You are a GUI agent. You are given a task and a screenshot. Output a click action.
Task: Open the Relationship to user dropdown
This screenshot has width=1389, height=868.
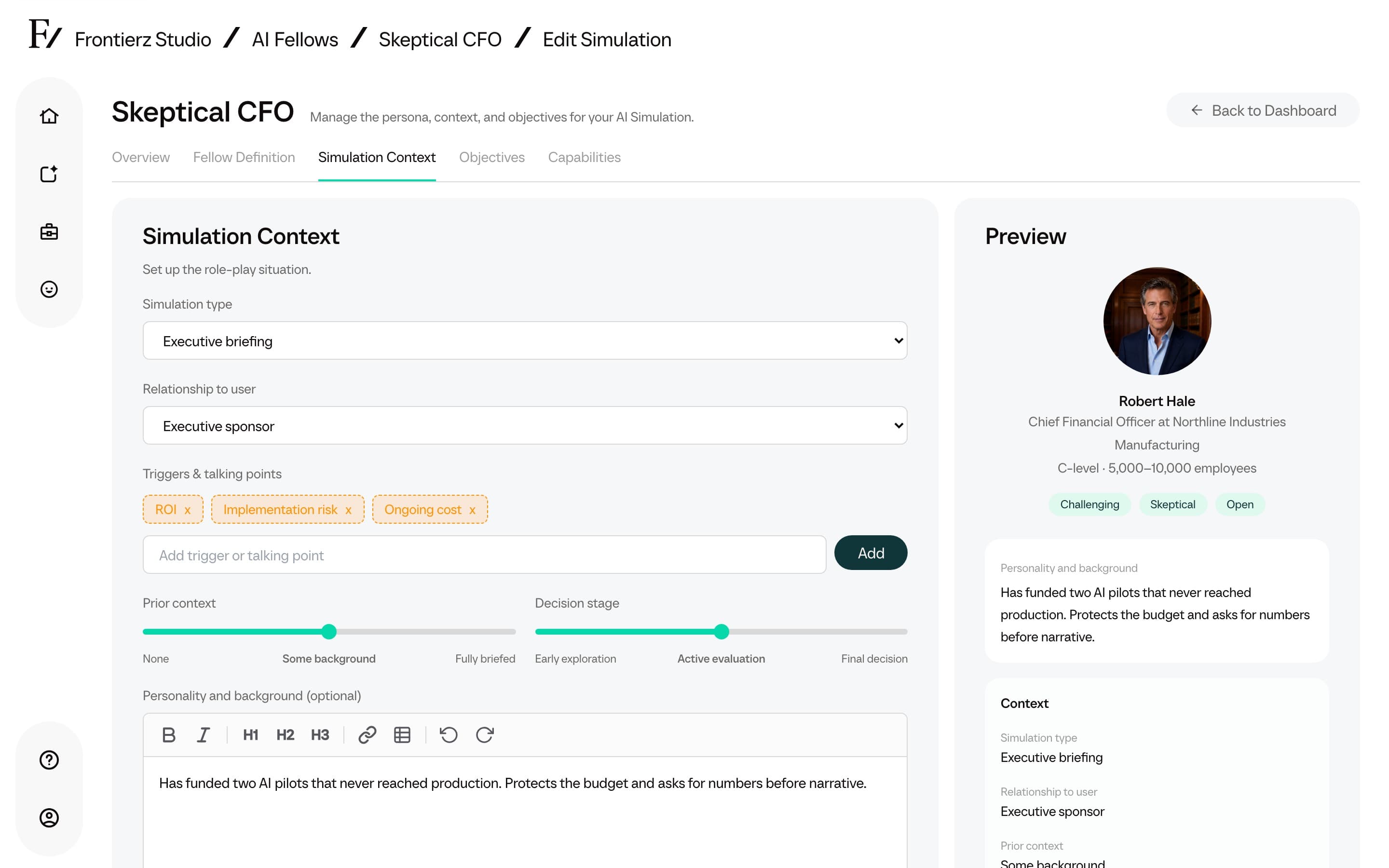[525, 425]
